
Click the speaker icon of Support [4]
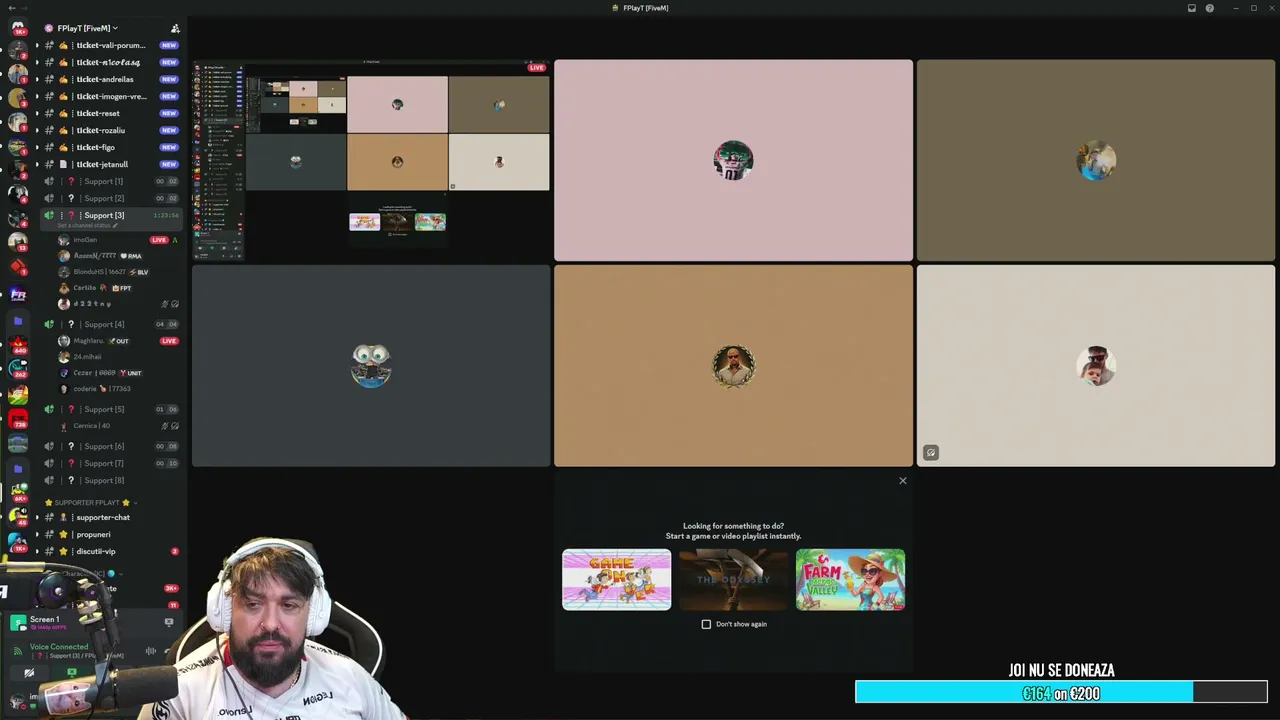tap(49, 324)
